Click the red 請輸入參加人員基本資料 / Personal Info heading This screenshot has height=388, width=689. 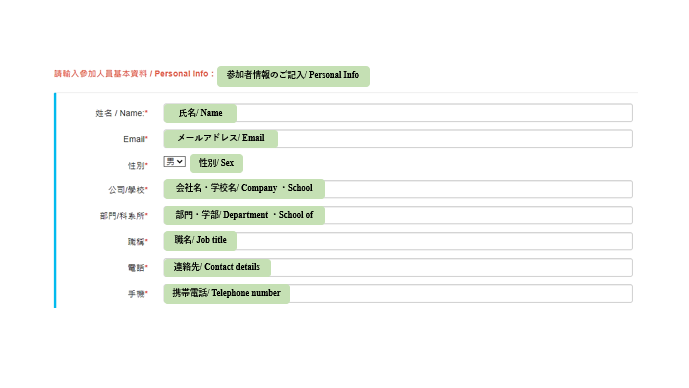pos(134,74)
